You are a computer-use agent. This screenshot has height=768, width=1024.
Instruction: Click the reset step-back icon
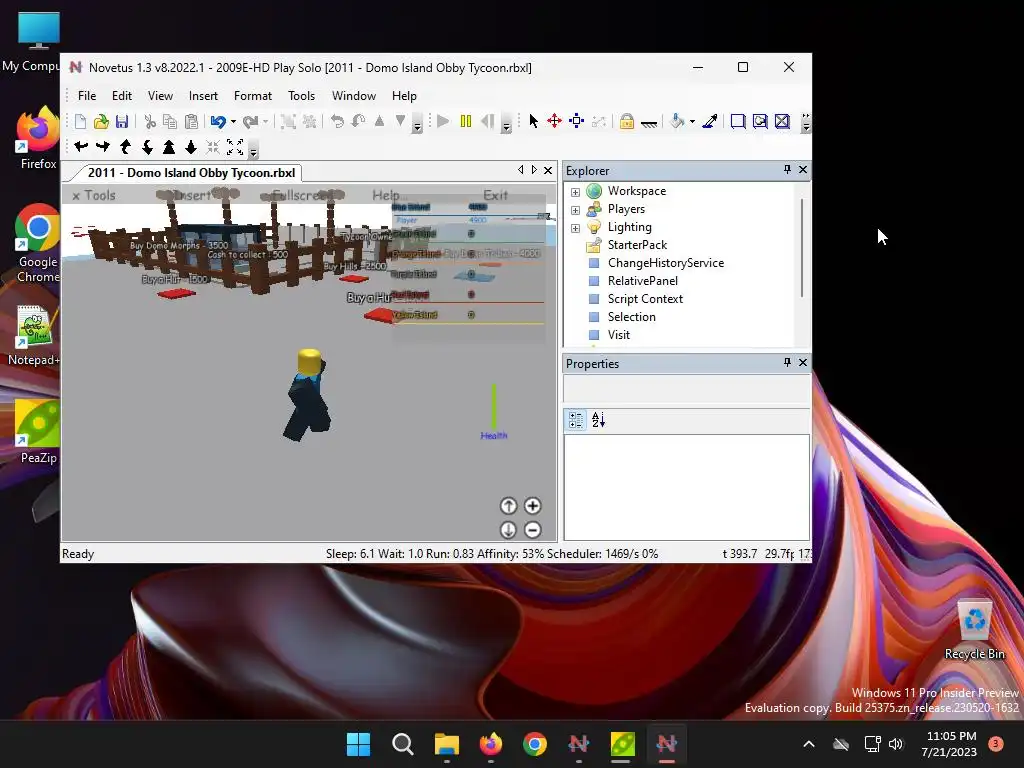pos(488,121)
